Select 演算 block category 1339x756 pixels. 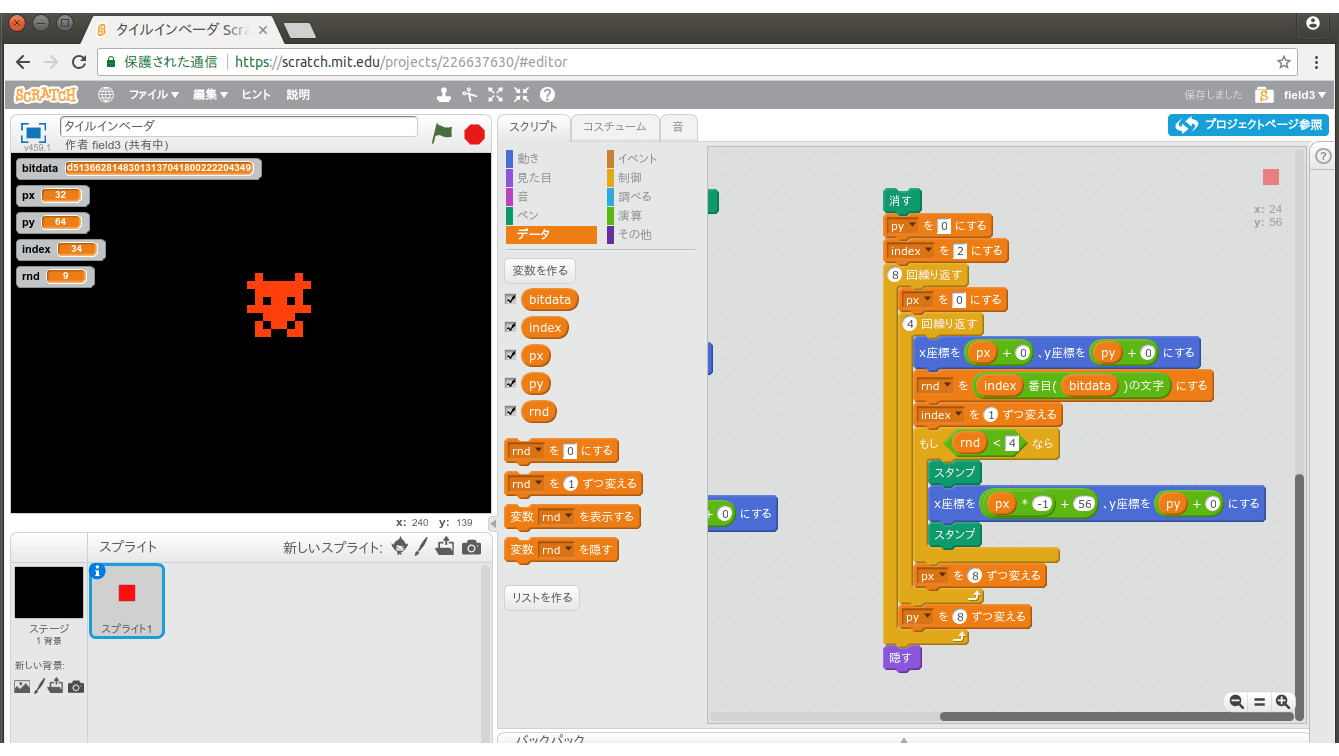[x=630, y=215]
